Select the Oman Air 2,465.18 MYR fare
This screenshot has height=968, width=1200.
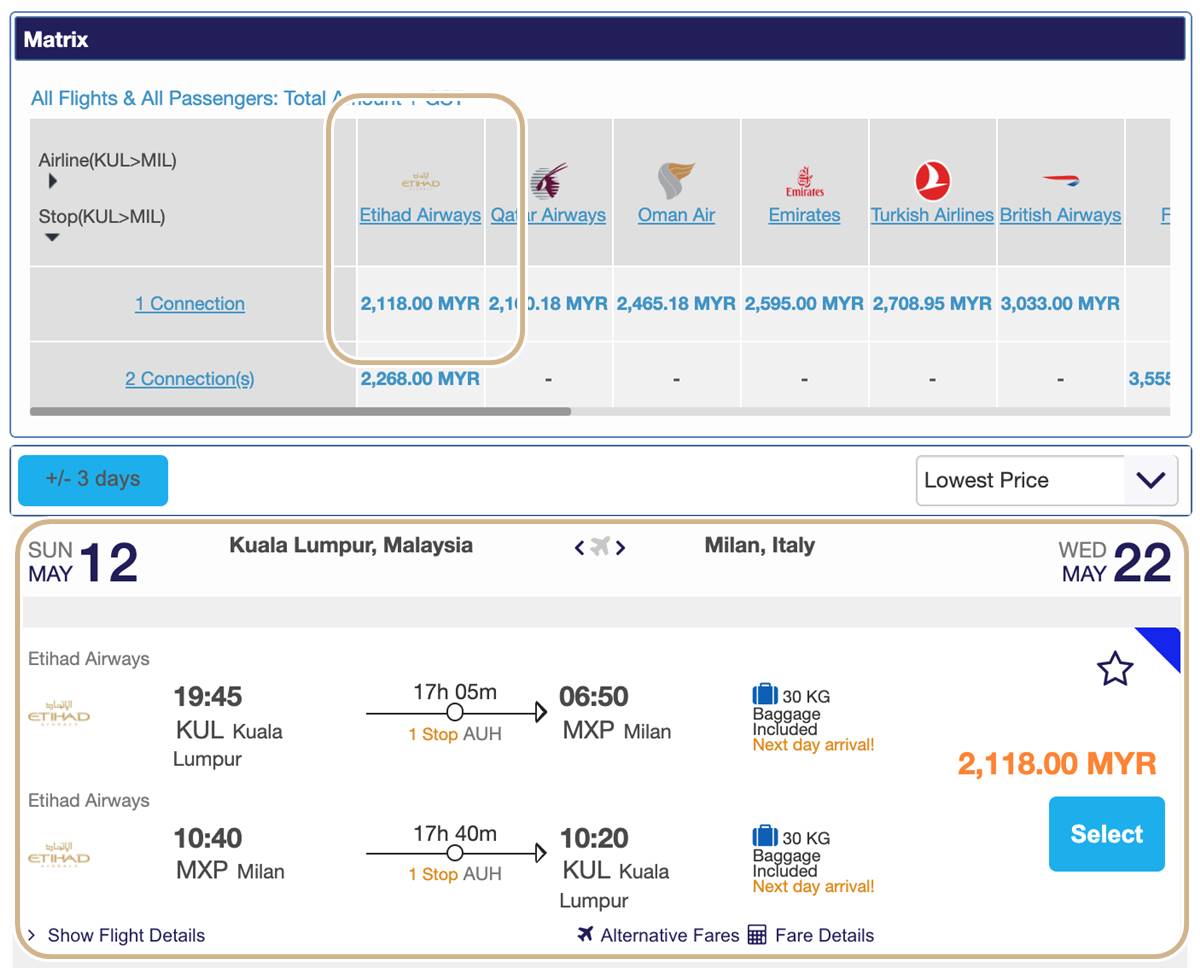[x=676, y=303]
